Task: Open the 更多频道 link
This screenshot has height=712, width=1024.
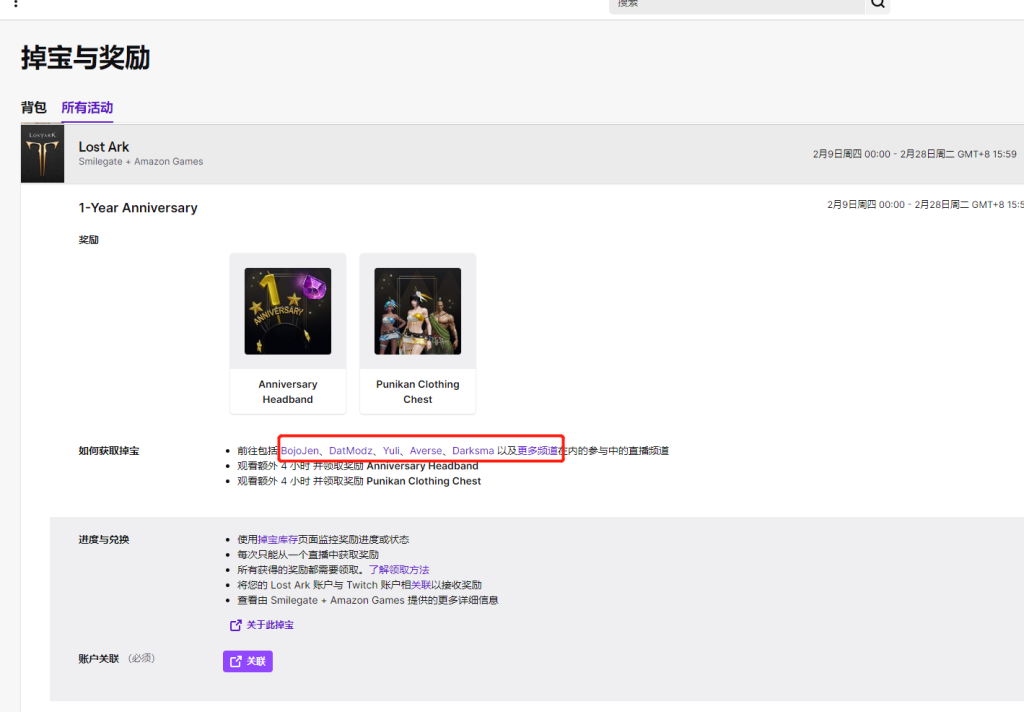Action: coord(537,451)
